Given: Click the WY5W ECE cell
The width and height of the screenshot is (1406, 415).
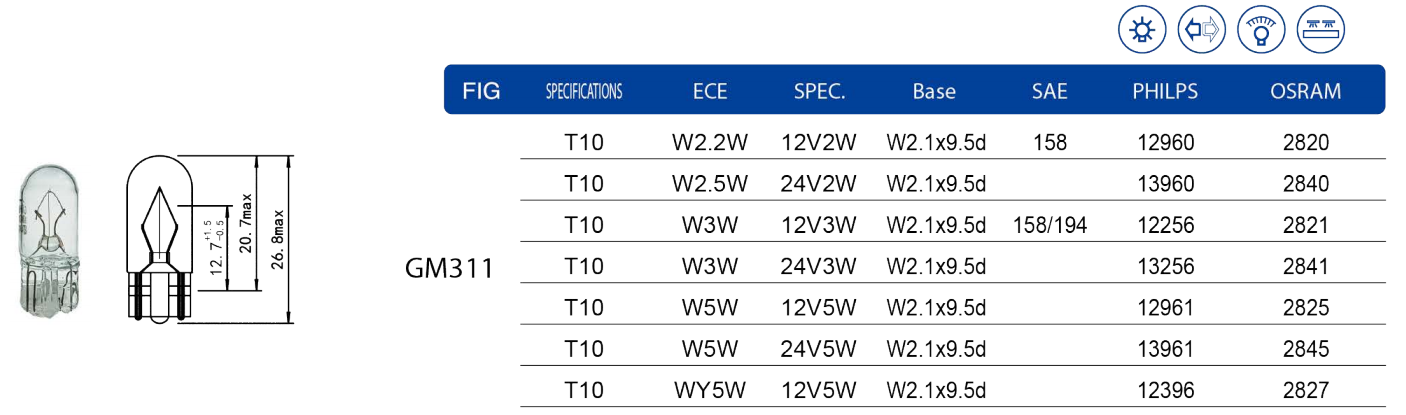Looking at the screenshot, I should coord(710,390).
